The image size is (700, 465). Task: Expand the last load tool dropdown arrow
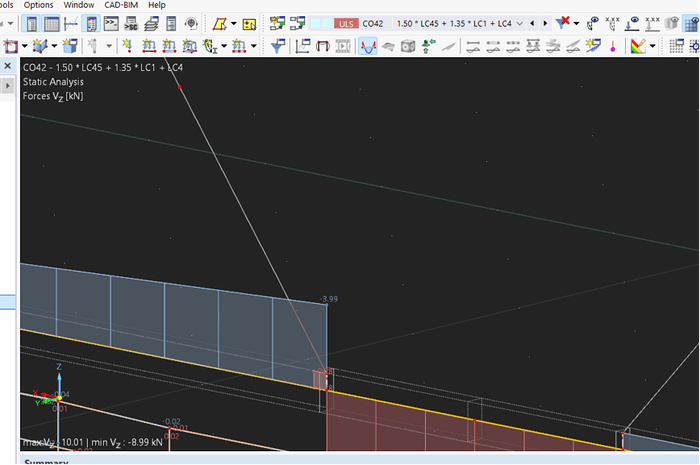[x=254, y=46]
